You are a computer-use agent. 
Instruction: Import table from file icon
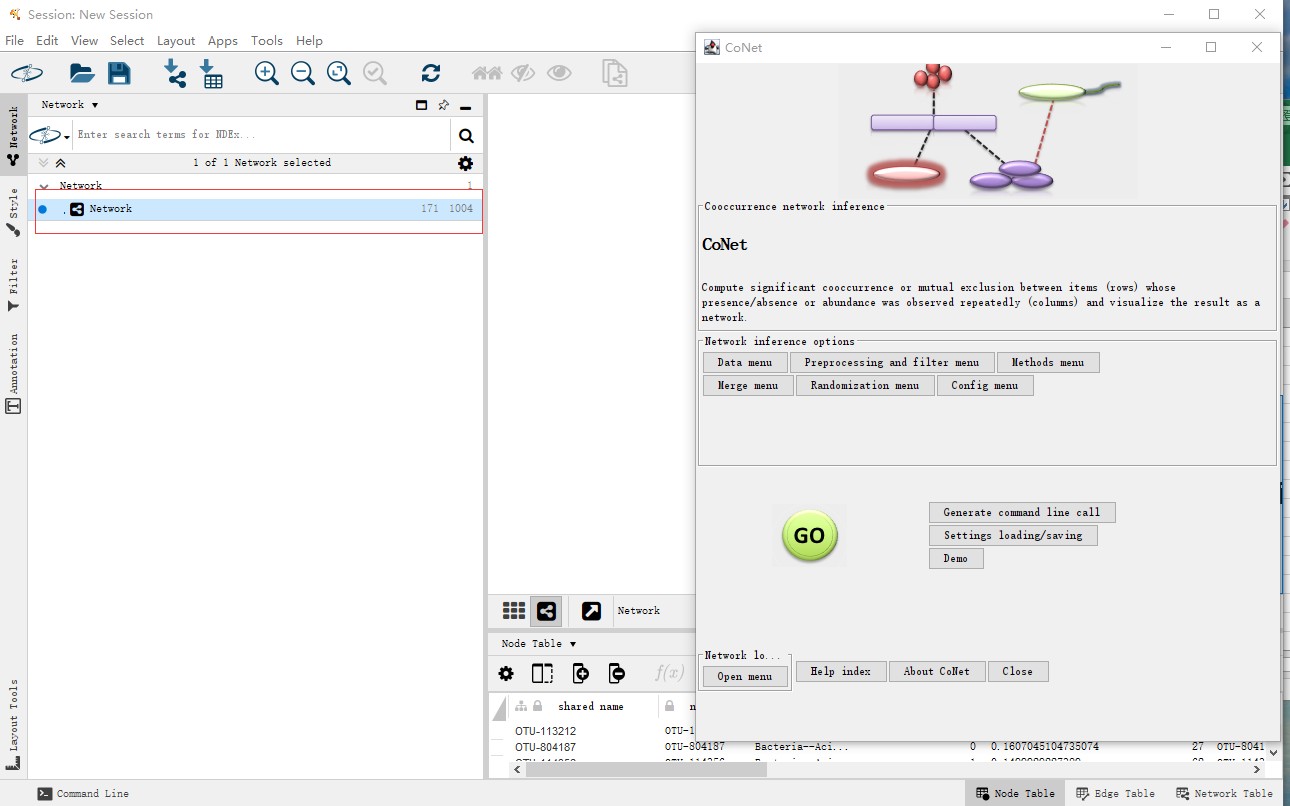pos(211,73)
